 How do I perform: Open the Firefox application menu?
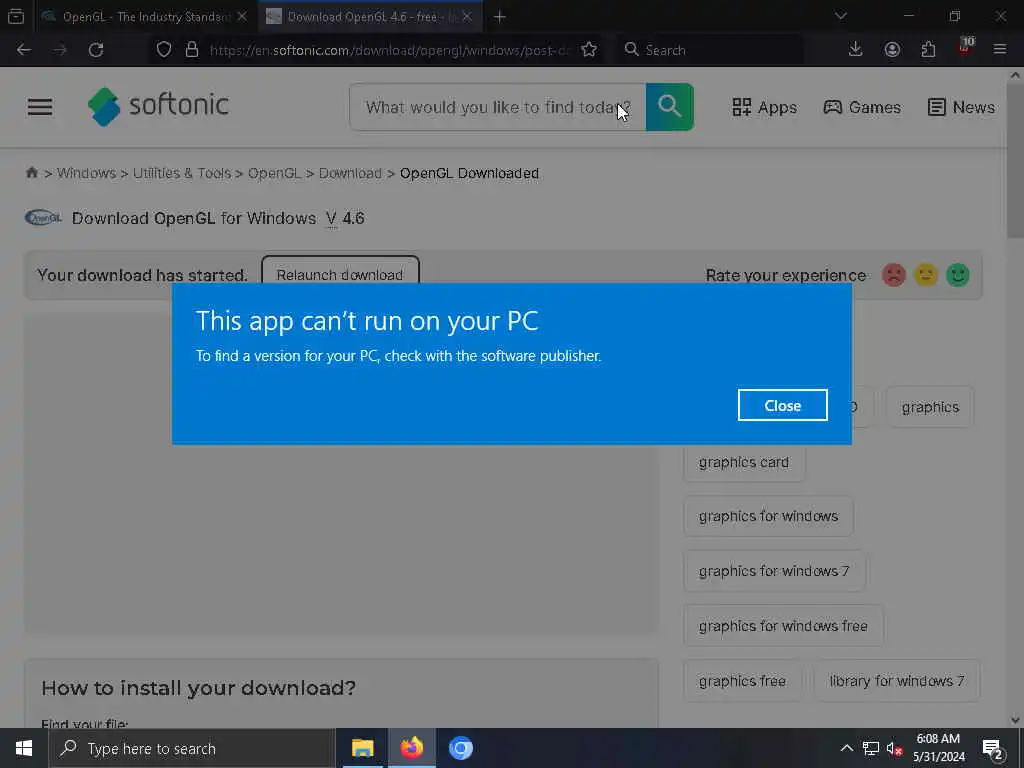[x=999, y=50]
